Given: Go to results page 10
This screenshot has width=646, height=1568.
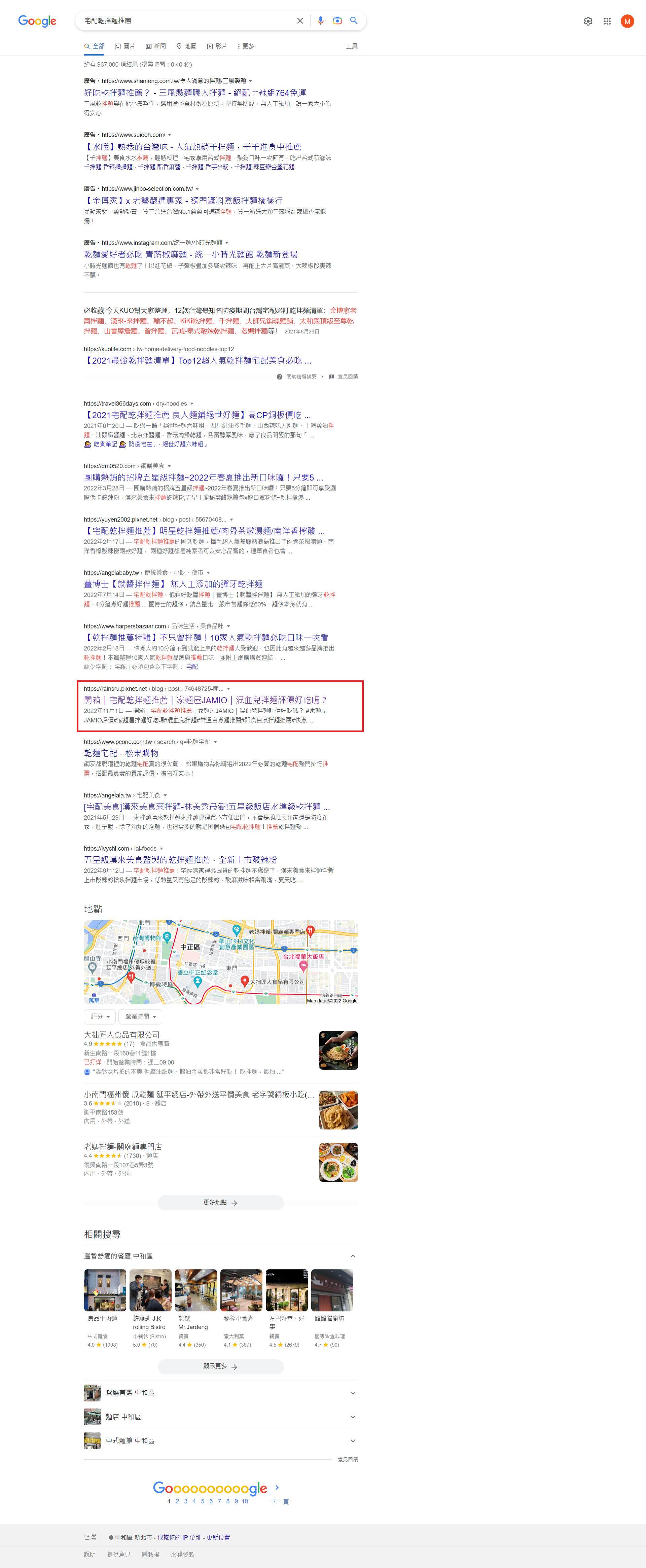Looking at the screenshot, I should pyautogui.click(x=245, y=1501).
